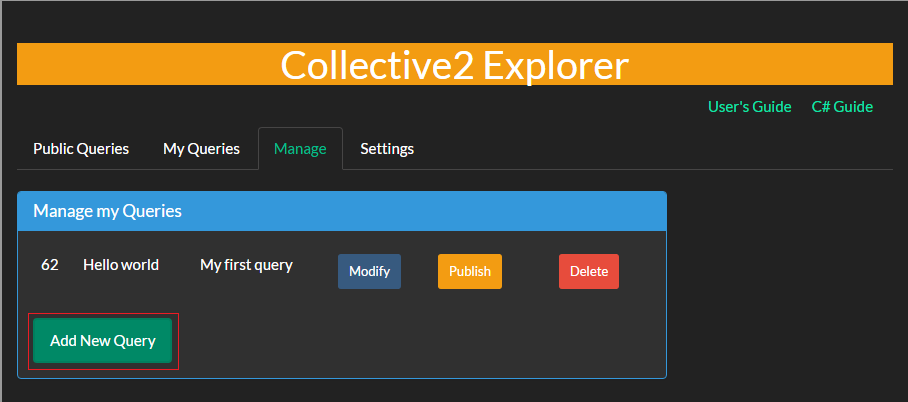Go to the My Queries tab
The height and width of the screenshot is (402, 908).
pos(201,149)
